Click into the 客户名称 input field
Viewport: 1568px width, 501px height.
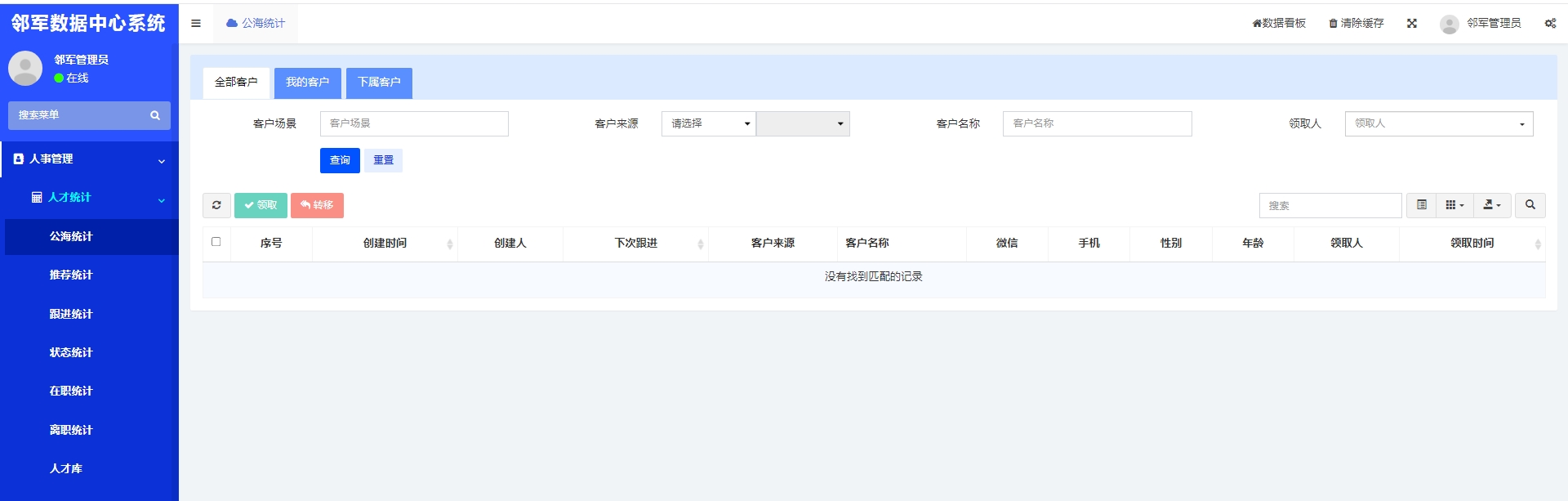pyautogui.click(x=1097, y=123)
